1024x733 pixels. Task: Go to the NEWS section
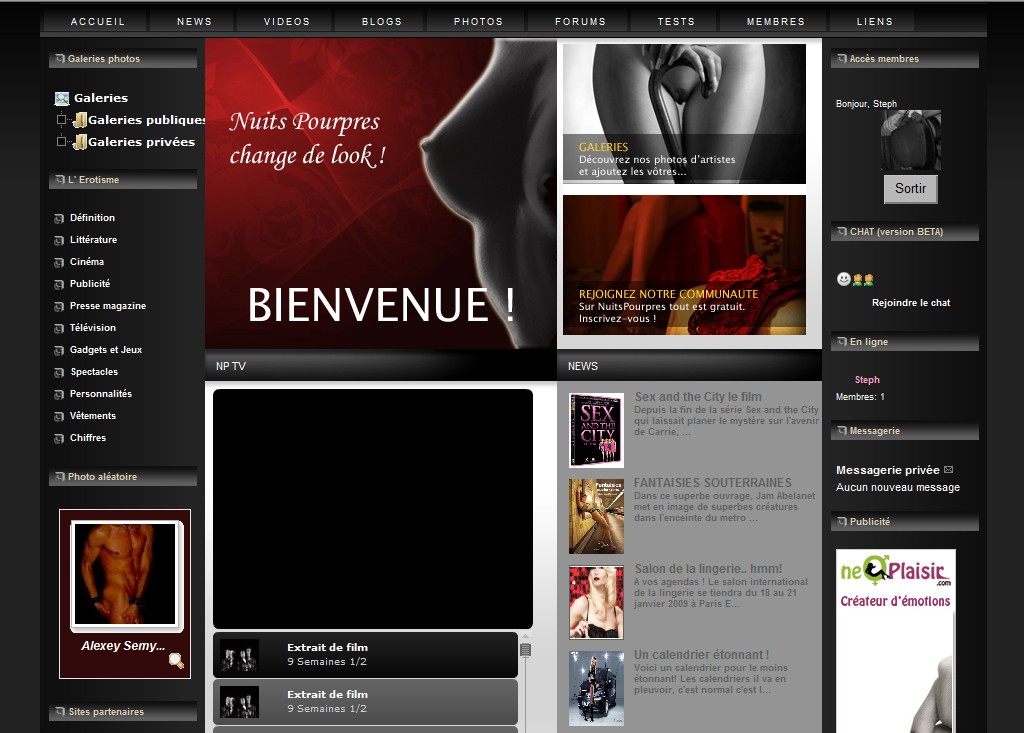195,22
